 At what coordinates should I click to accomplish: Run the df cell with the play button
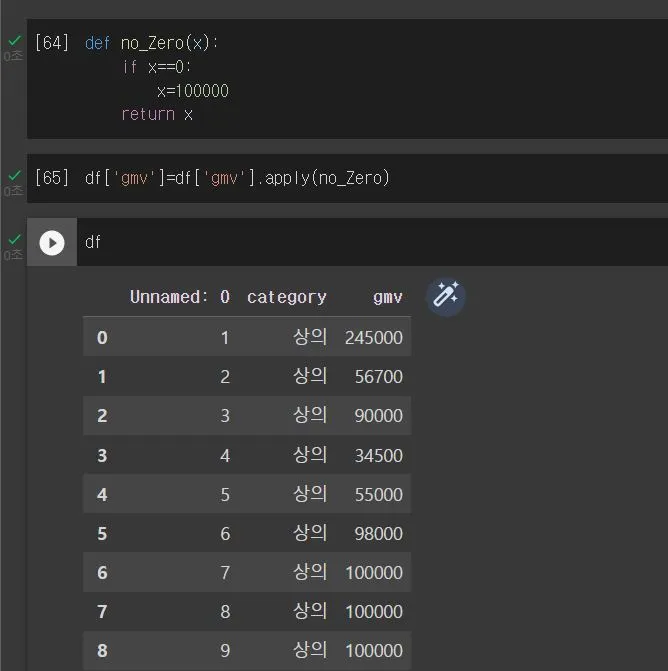(52, 243)
